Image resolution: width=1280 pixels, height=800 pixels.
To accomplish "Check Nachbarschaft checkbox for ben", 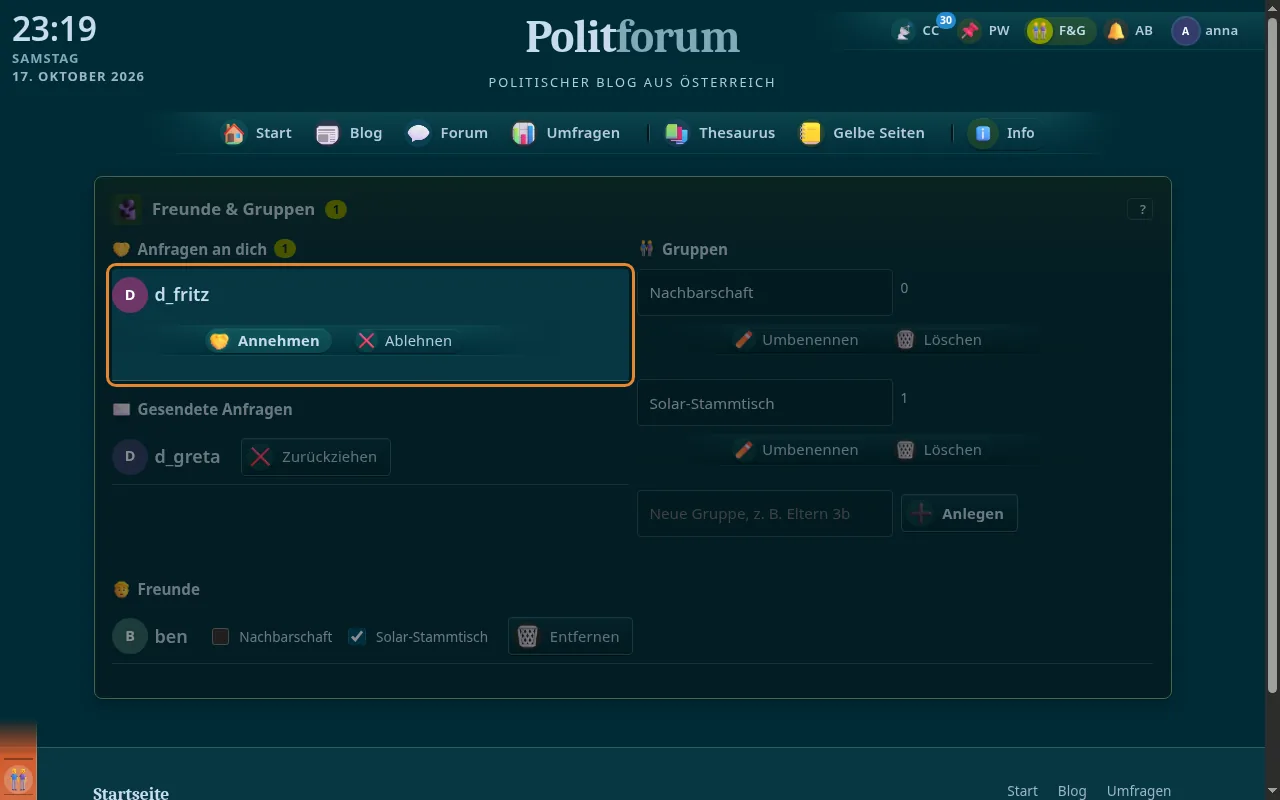I will 221,636.
